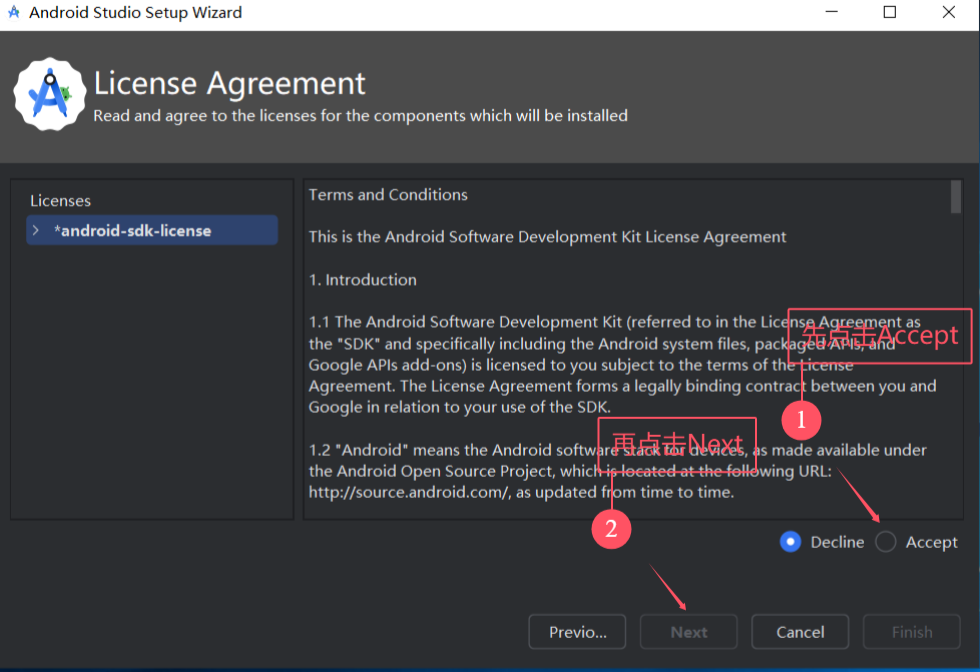Click the License Agreement header title

[230, 83]
